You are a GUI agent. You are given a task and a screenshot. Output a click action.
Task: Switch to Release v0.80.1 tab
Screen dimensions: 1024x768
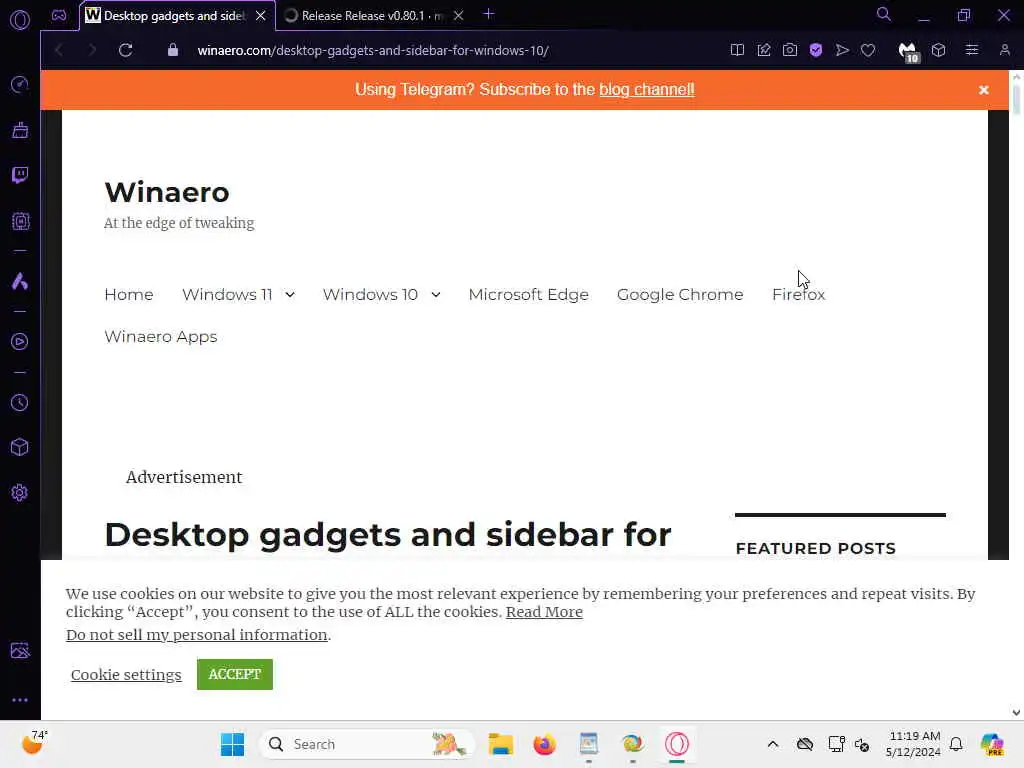pos(373,16)
